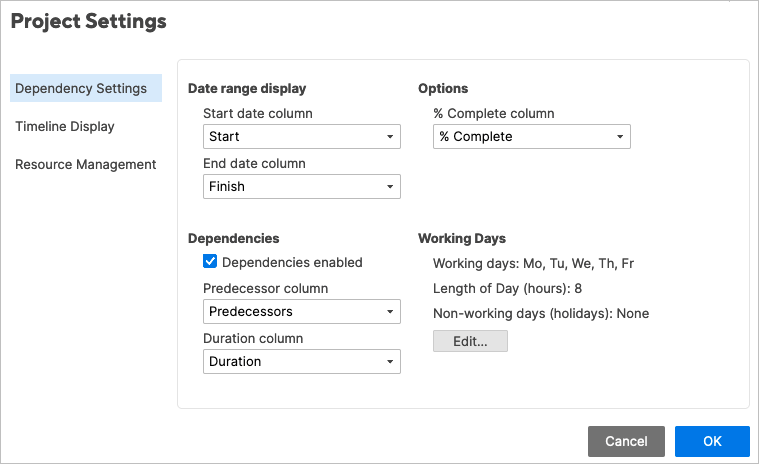Expand the Duration column dropdown
This screenshot has width=759, height=464.
pos(301,362)
